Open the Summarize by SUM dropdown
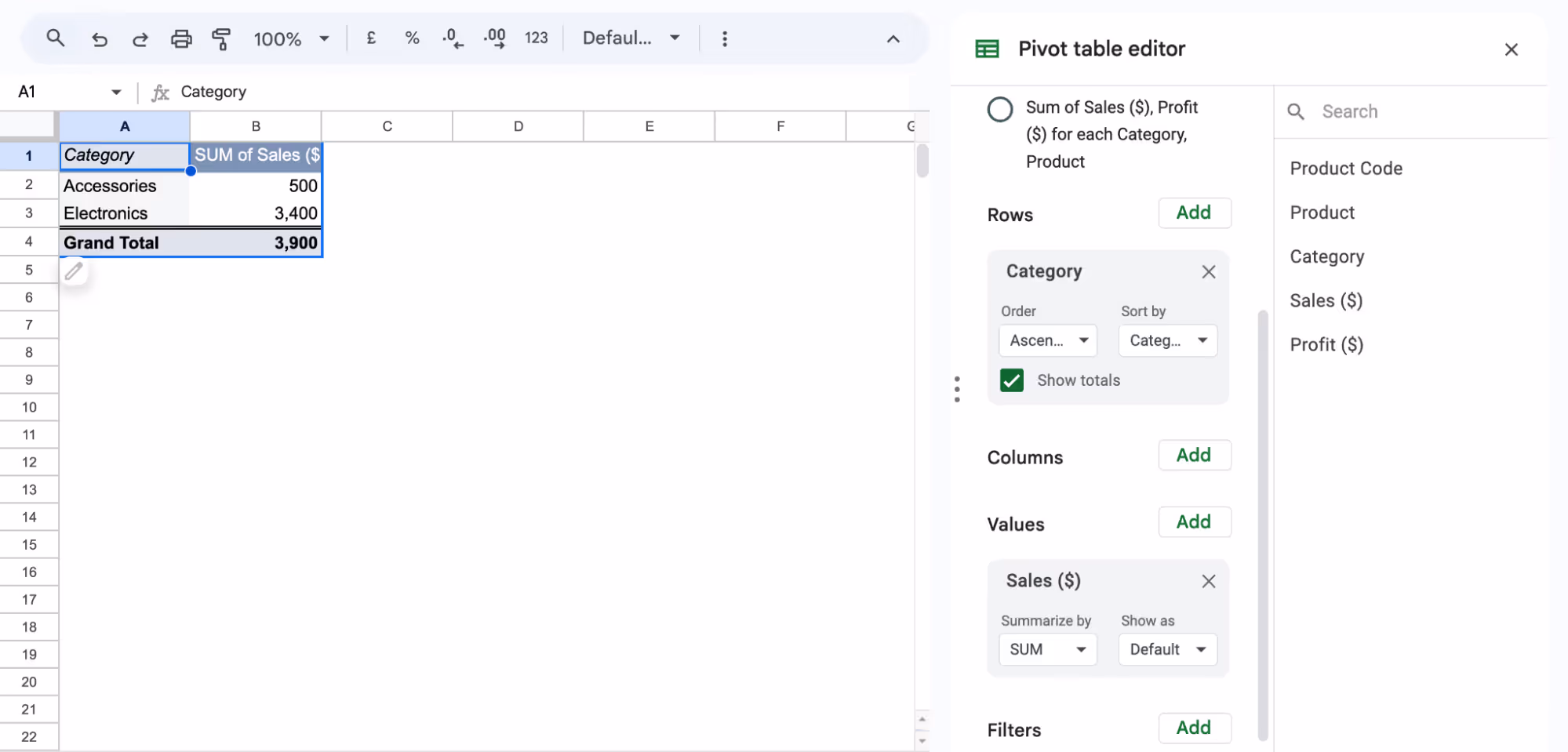Screen dimensions: 1568x752 (x=1047, y=649)
